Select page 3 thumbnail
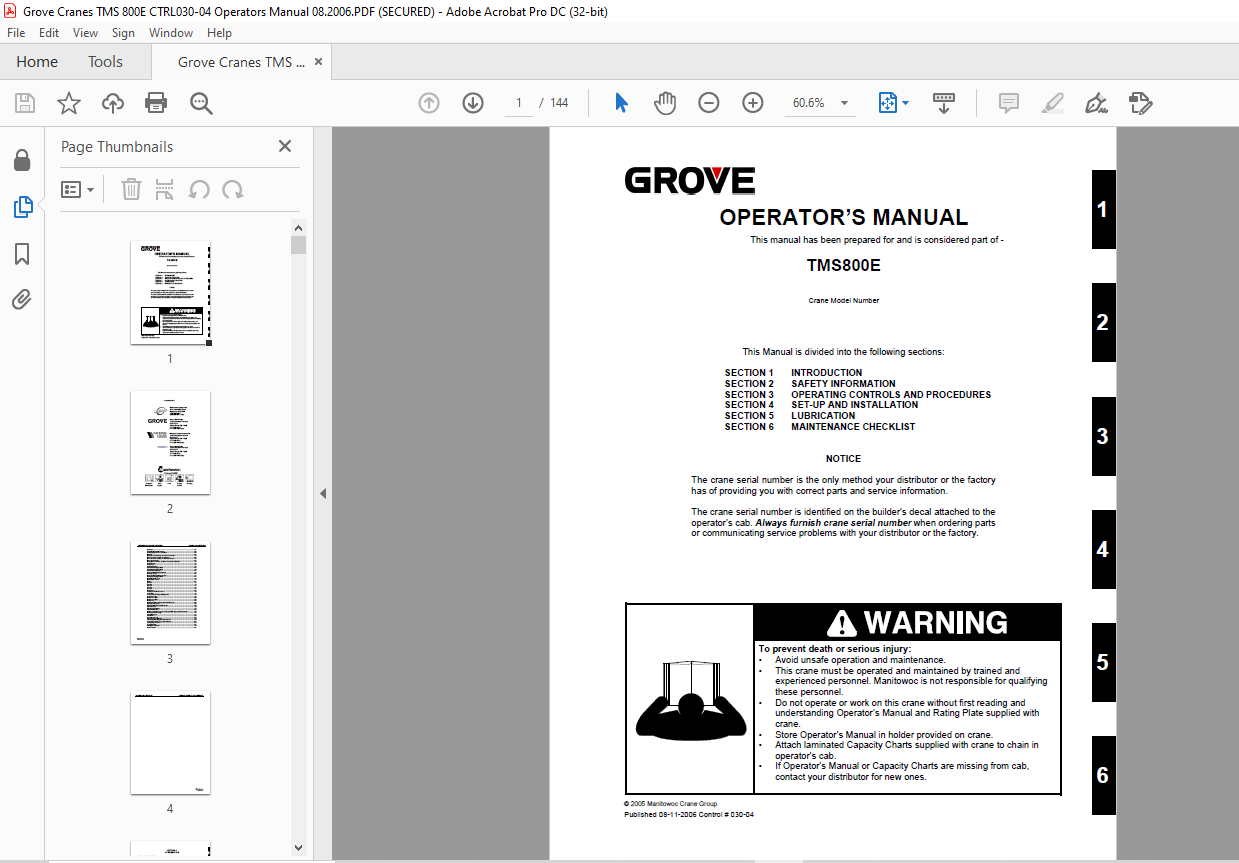 click(x=170, y=593)
